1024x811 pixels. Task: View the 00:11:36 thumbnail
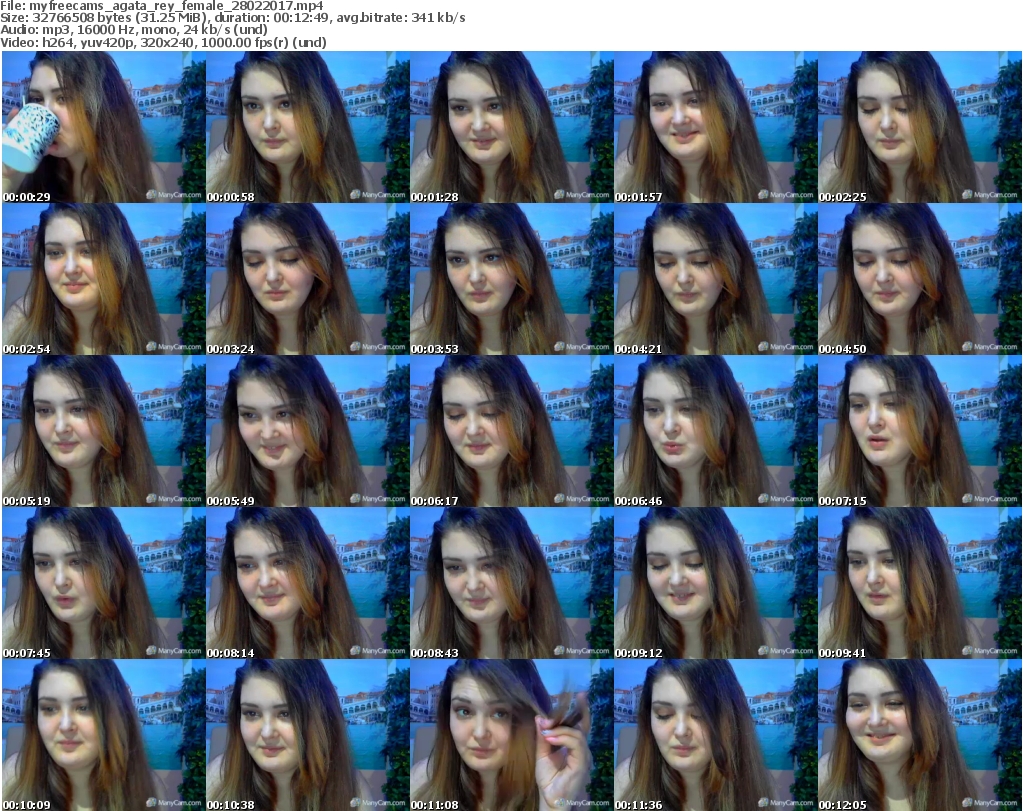[x=715, y=735]
